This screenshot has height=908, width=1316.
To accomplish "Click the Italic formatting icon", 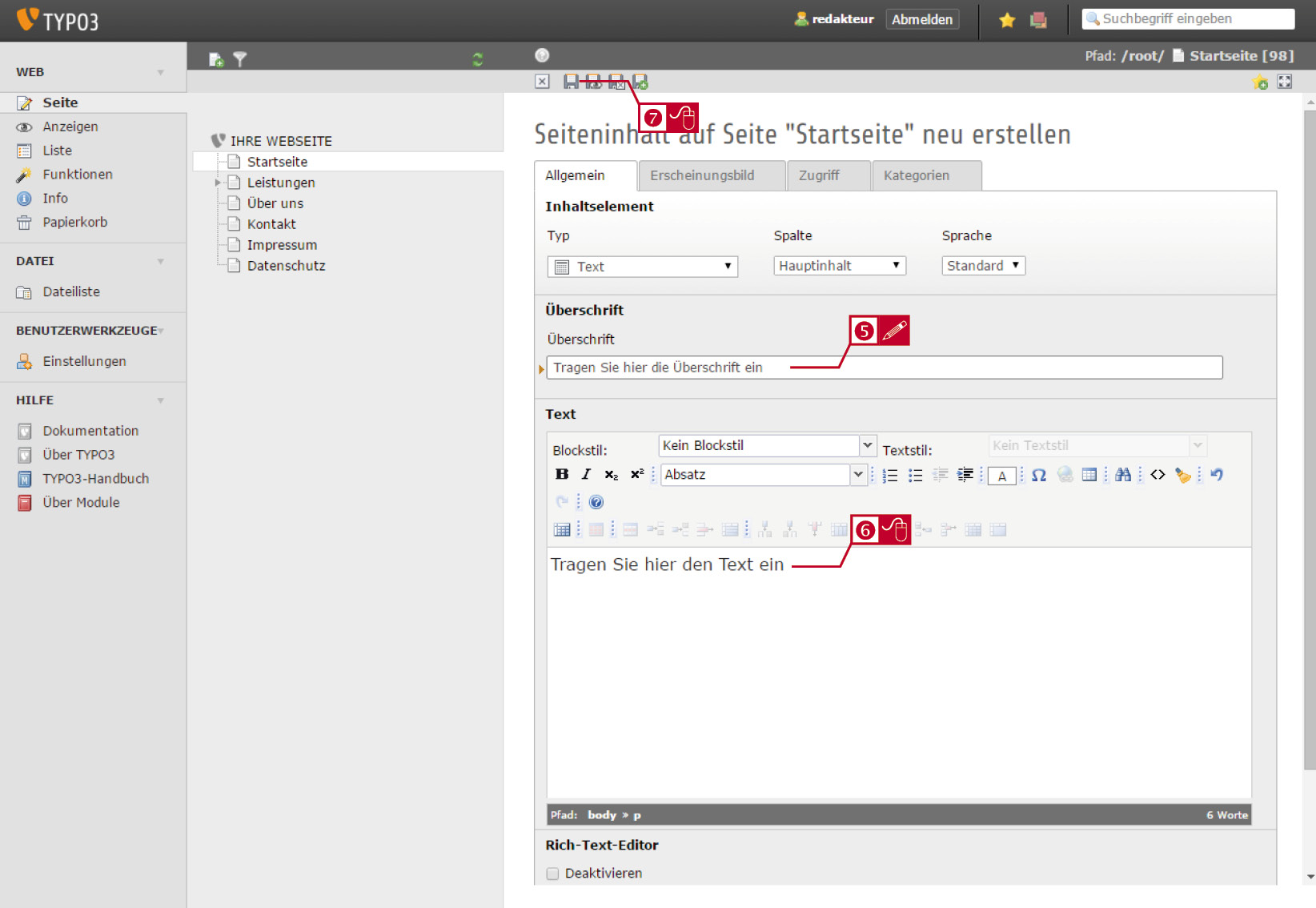I will 586,475.
